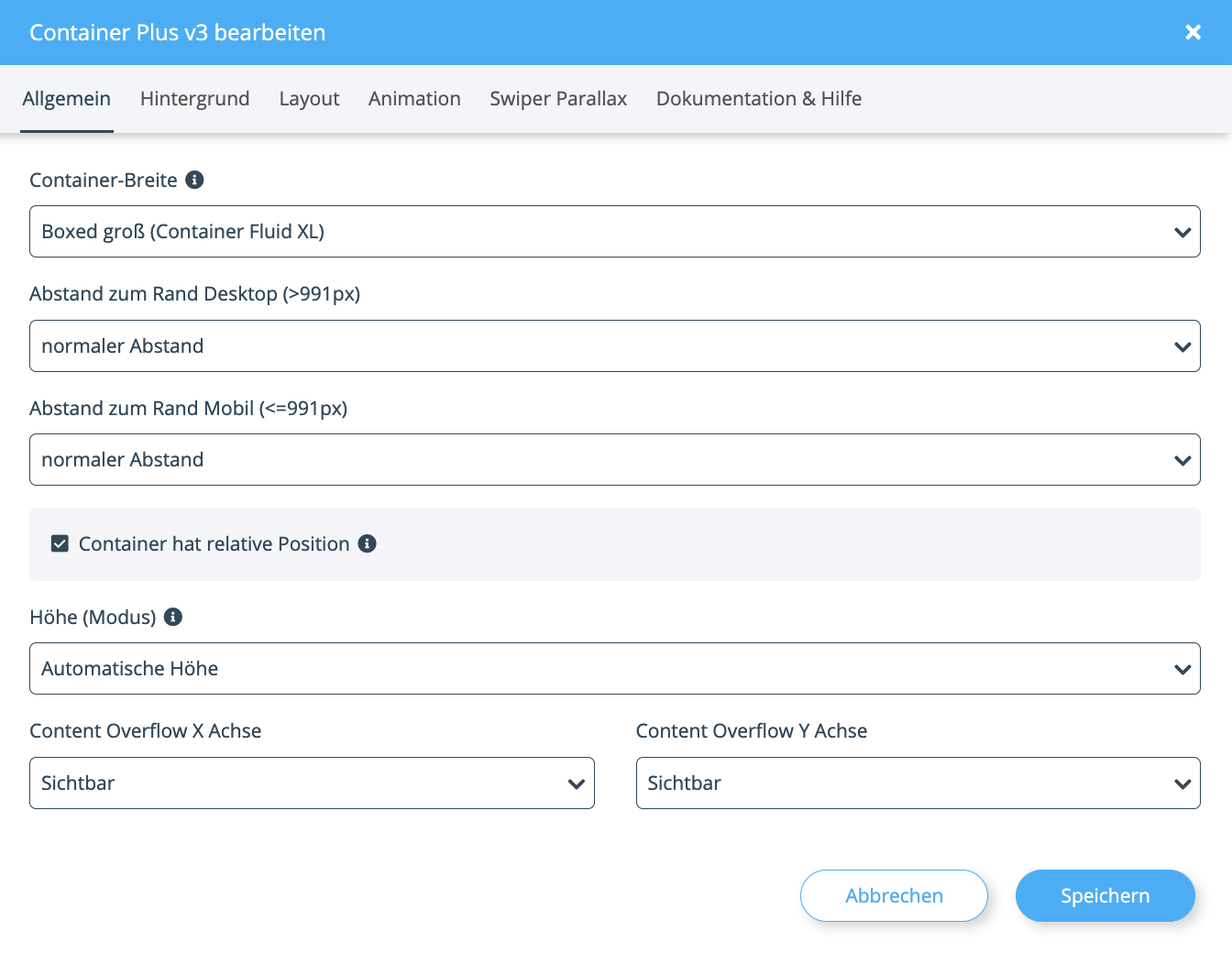Click the Abbrechen button
This screenshot has height=953, width=1232.
point(894,895)
